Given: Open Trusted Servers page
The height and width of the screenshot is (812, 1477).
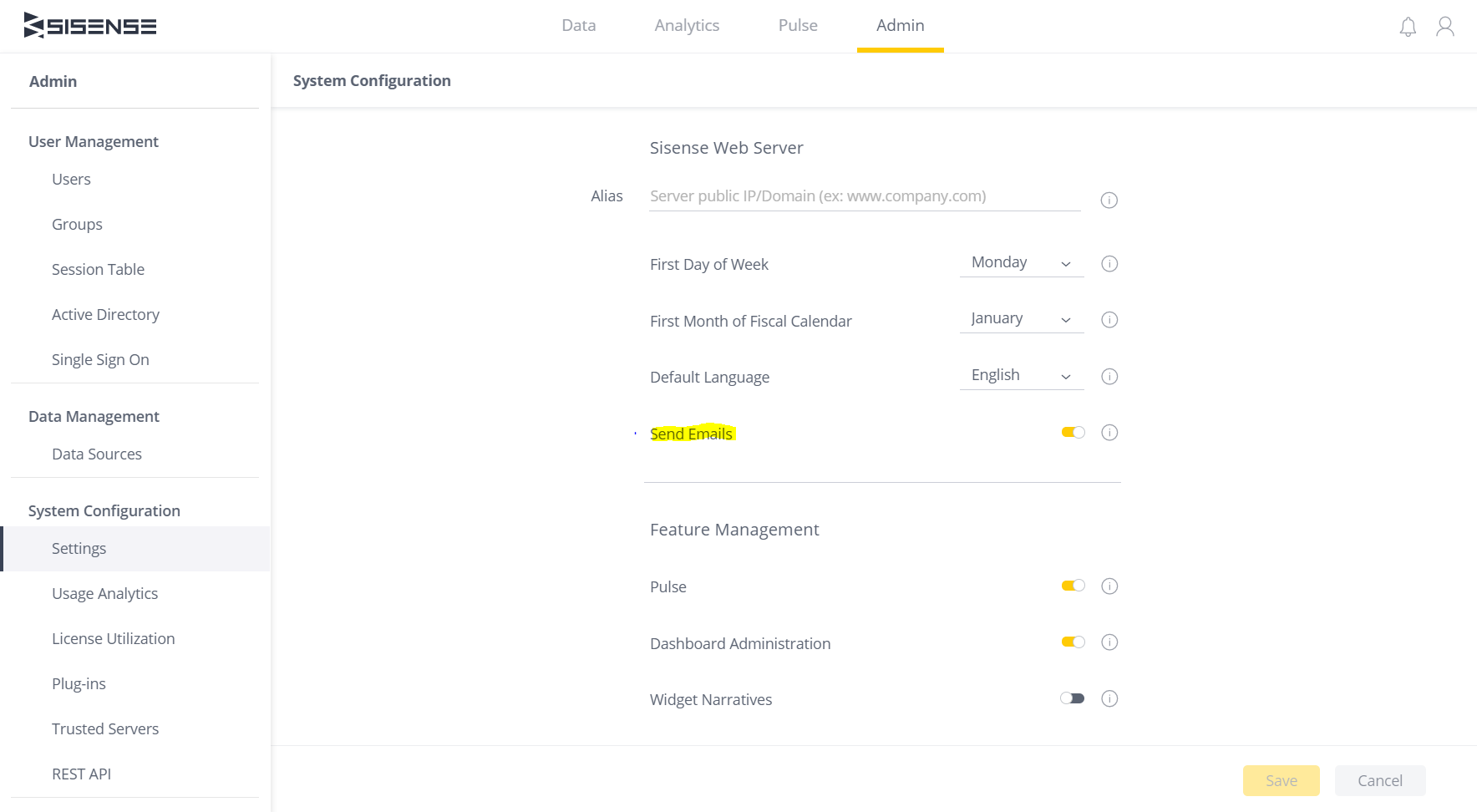Looking at the screenshot, I should [105, 729].
